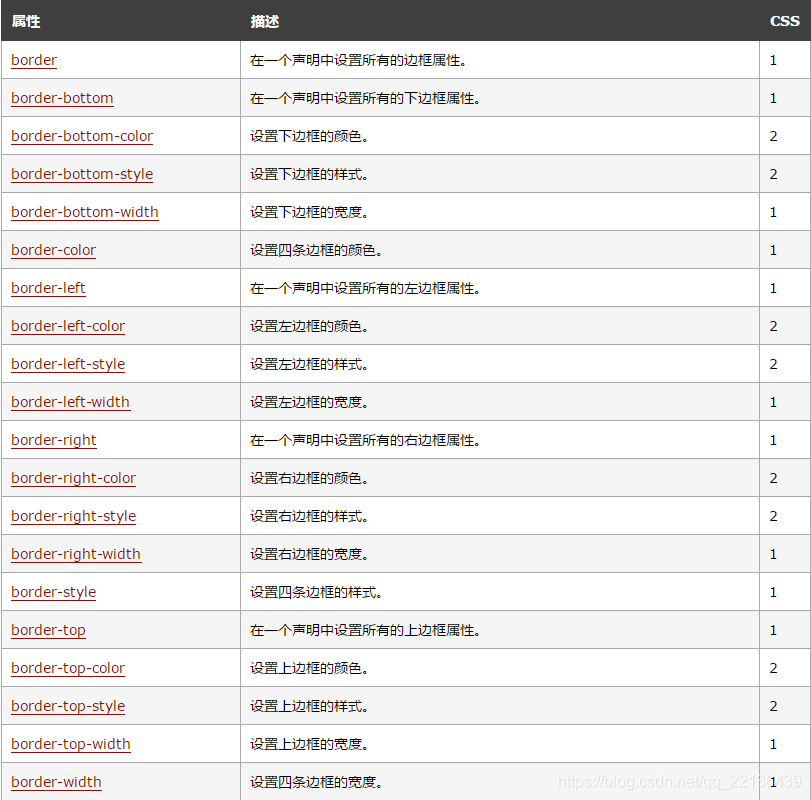This screenshot has height=800, width=811.
Task: Select description 设置上边框的宽度。
Action: [x=309, y=745]
